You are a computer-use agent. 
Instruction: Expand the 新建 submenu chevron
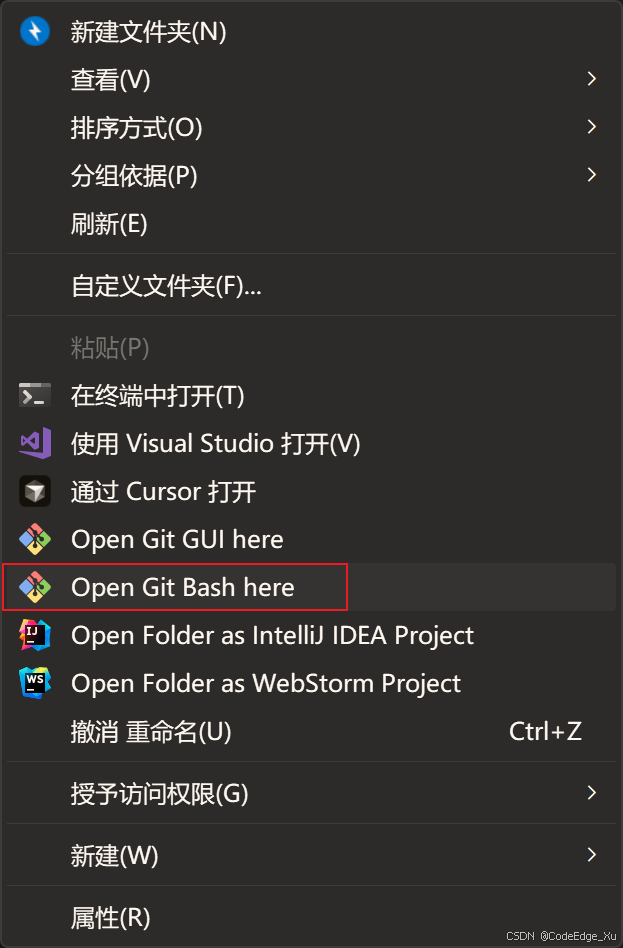tap(591, 856)
